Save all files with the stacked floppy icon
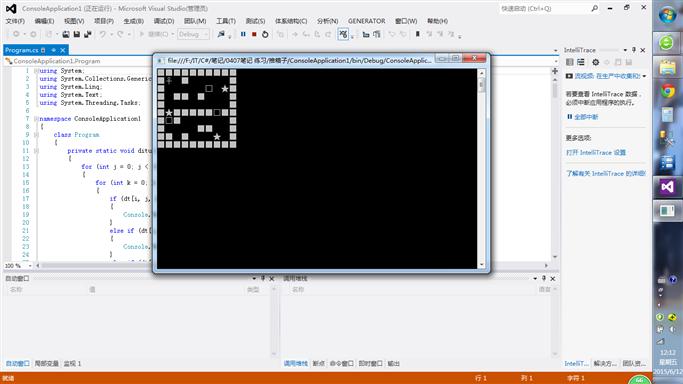This screenshot has height=384, width=683. (88, 34)
